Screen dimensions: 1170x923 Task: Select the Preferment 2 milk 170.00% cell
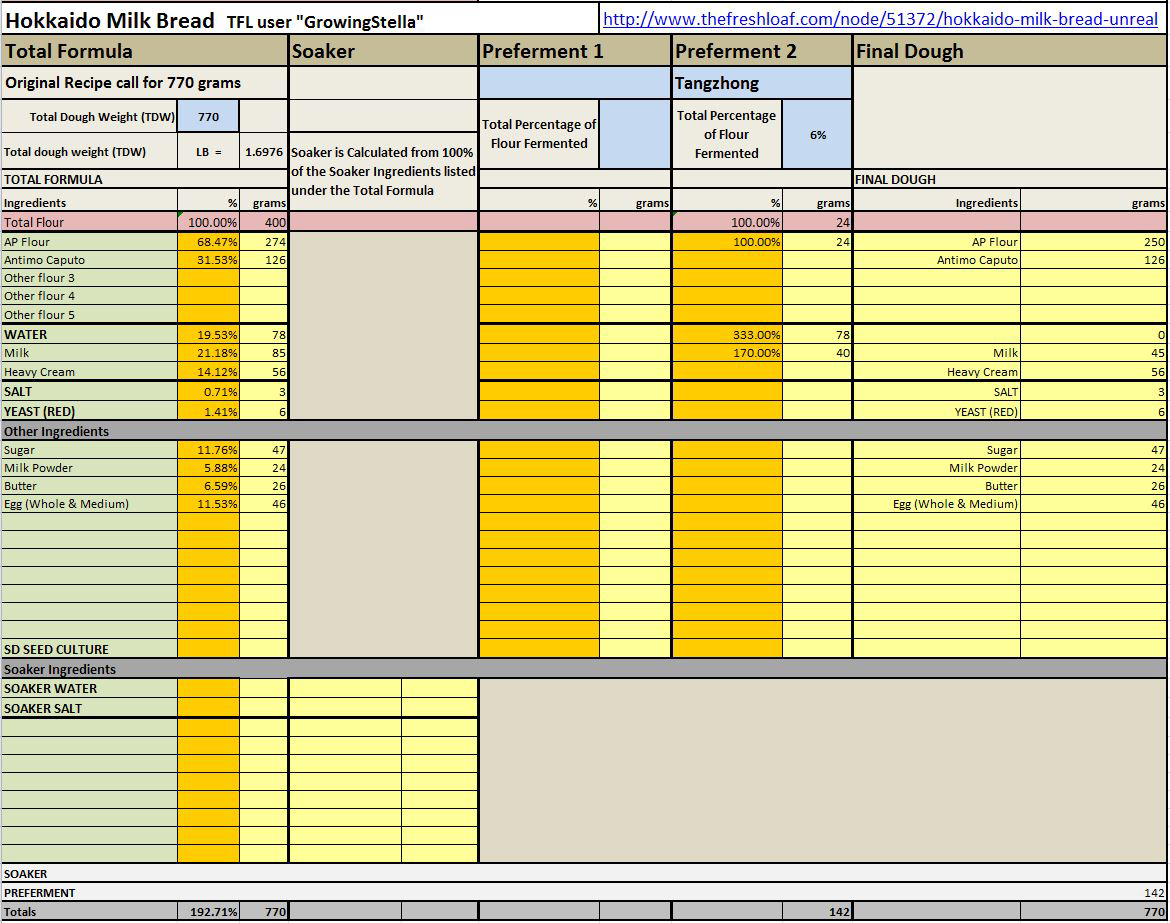(727, 353)
